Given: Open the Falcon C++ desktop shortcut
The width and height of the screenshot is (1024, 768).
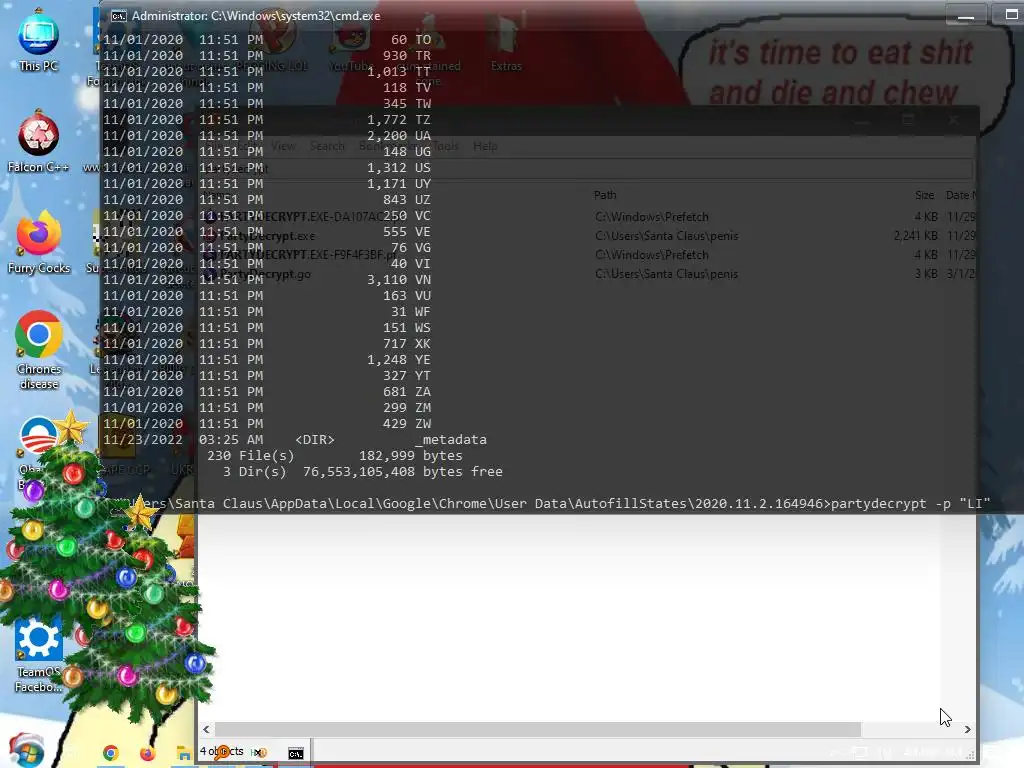Looking at the screenshot, I should 38,141.
